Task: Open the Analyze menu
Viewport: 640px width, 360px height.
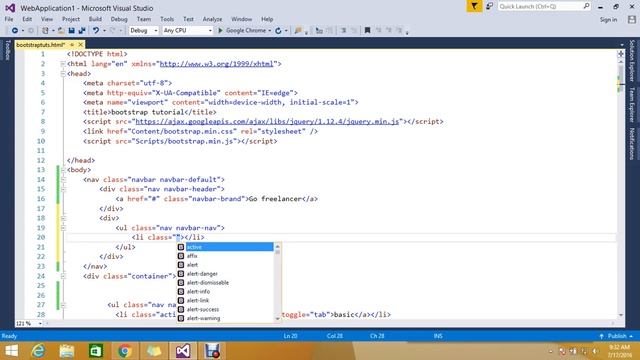Action: (x=213, y=19)
